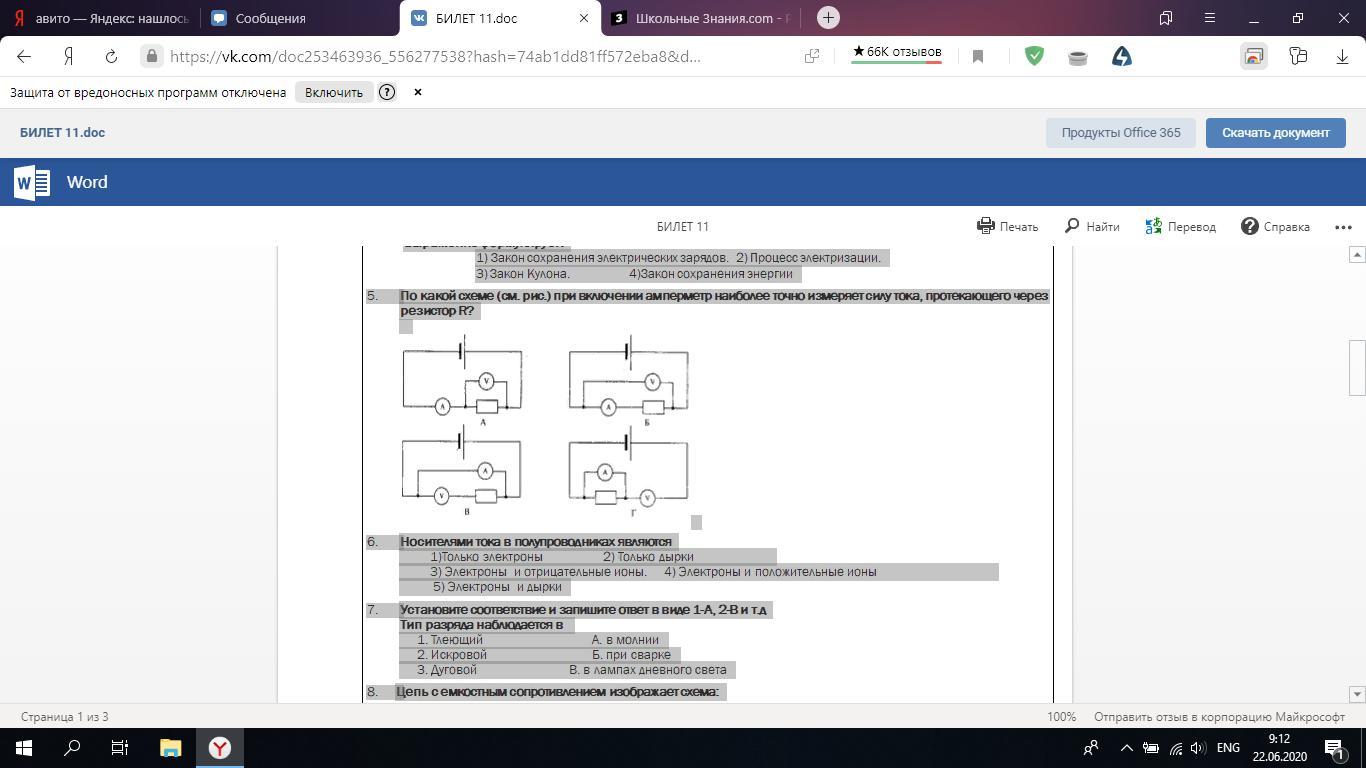
Task: Open the Windows Start menu
Action: (24, 747)
